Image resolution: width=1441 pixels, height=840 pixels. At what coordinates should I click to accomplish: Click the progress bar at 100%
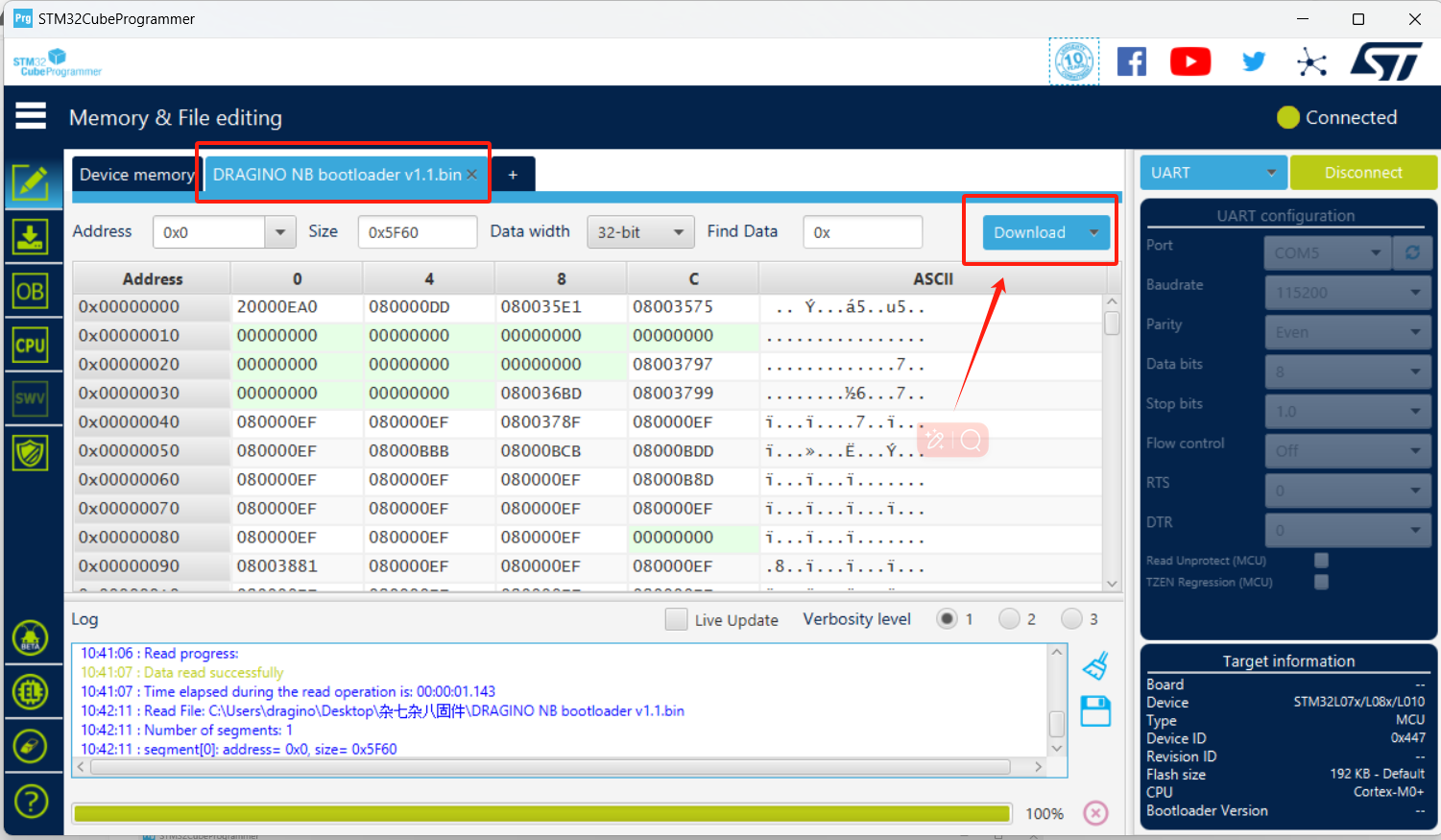tap(542, 813)
